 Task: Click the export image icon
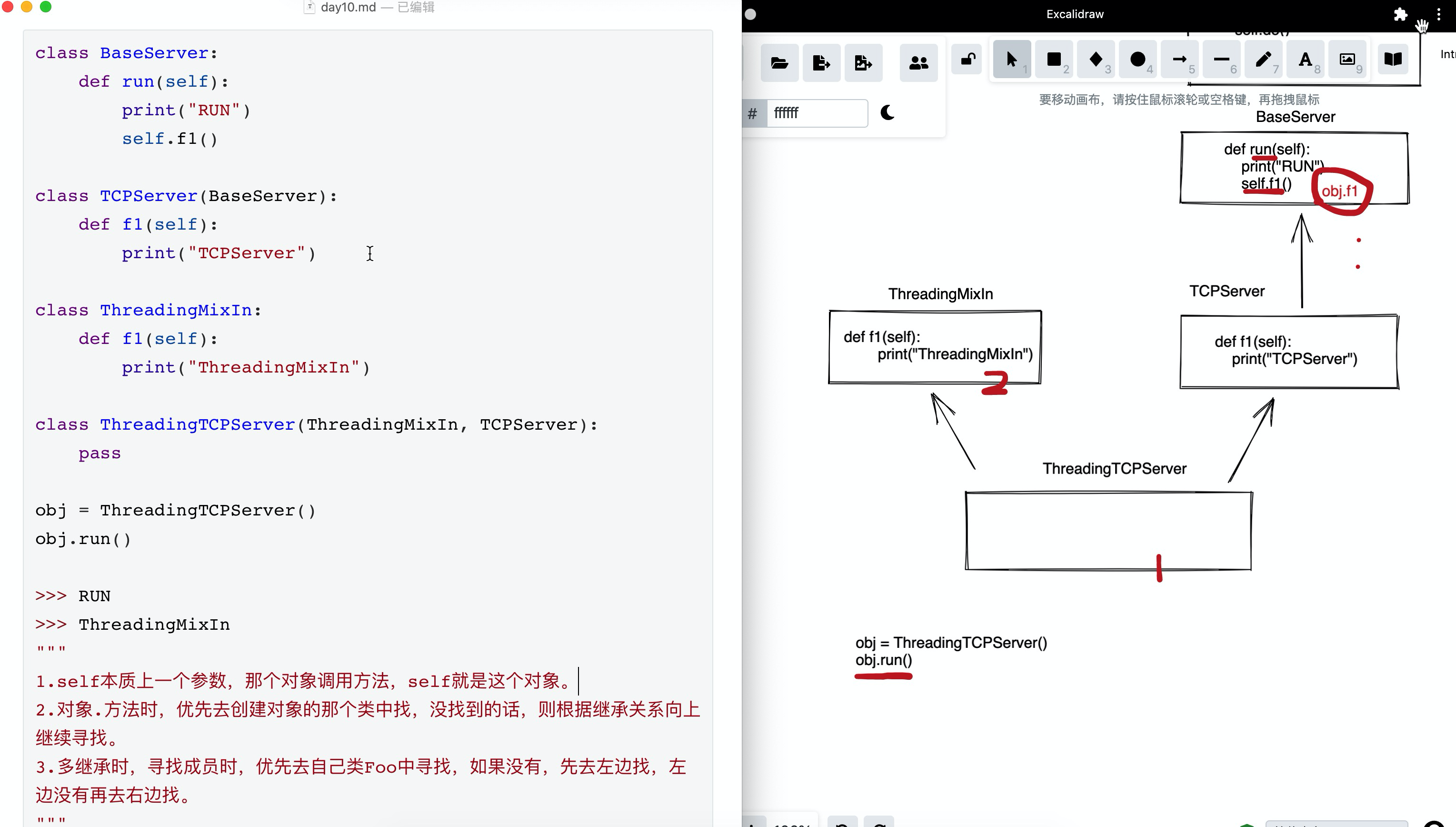pyautogui.click(x=863, y=62)
